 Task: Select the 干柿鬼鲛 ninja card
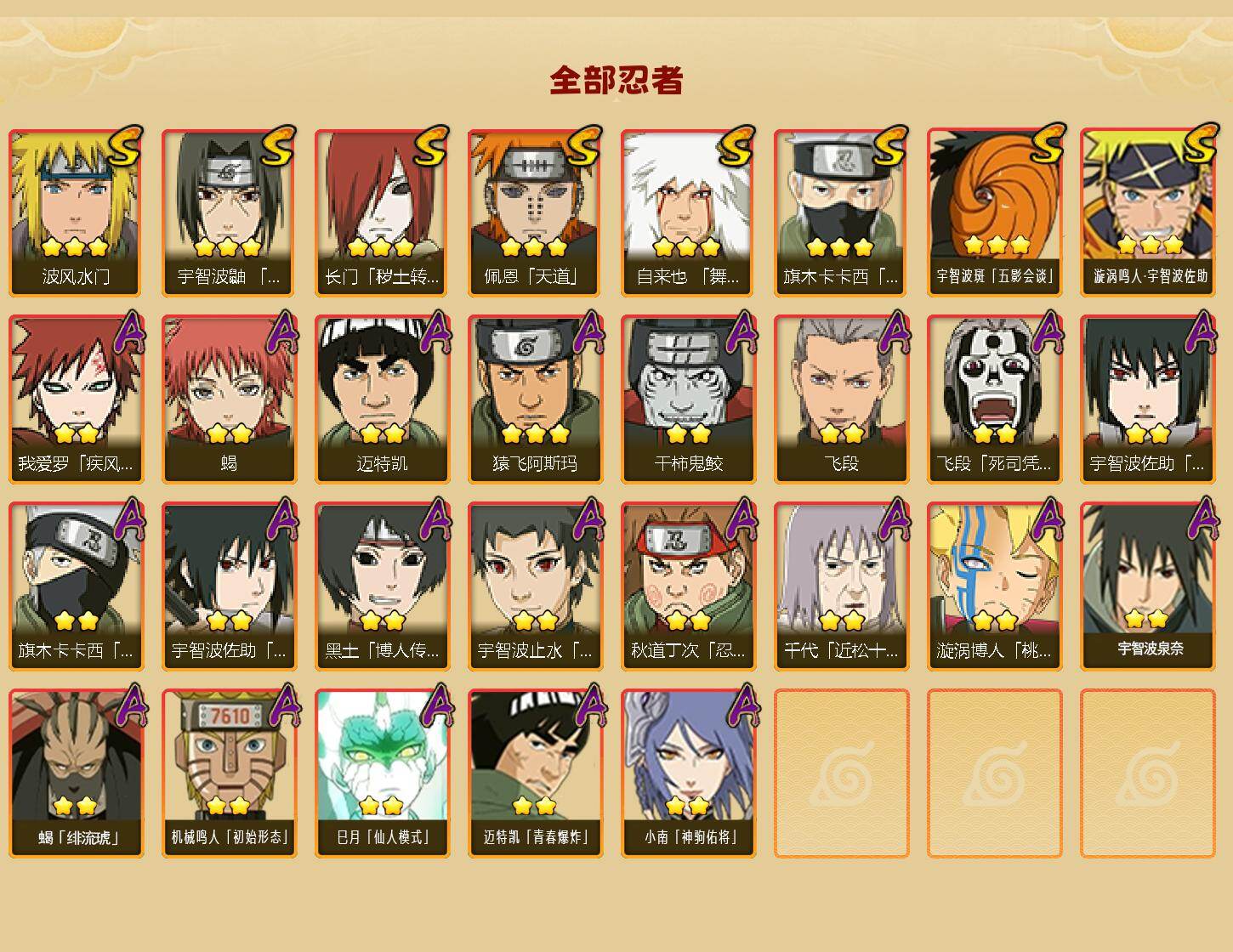point(688,399)
